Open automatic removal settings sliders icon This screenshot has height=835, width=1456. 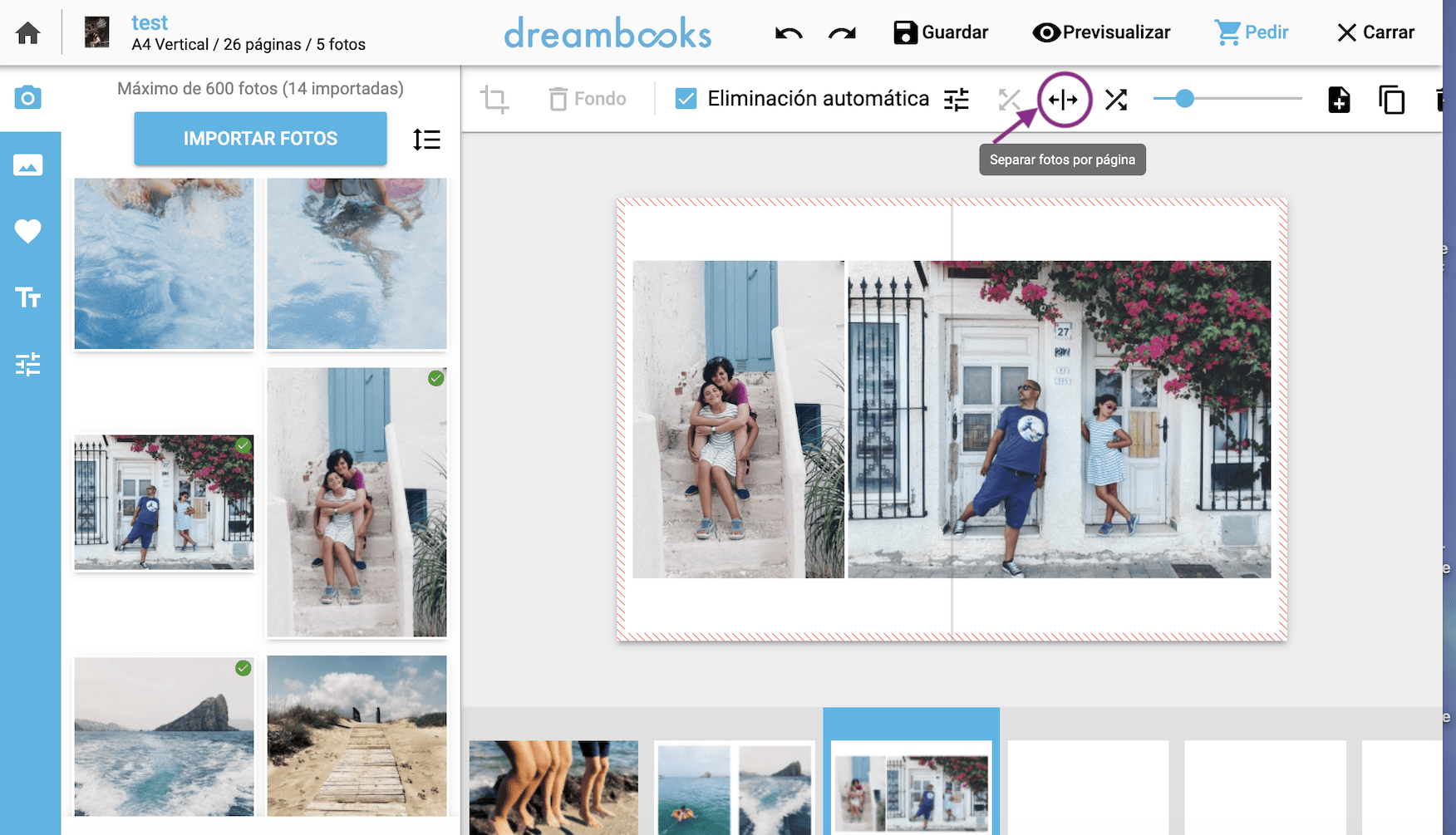pyautogui.click(x=957, y=100)
